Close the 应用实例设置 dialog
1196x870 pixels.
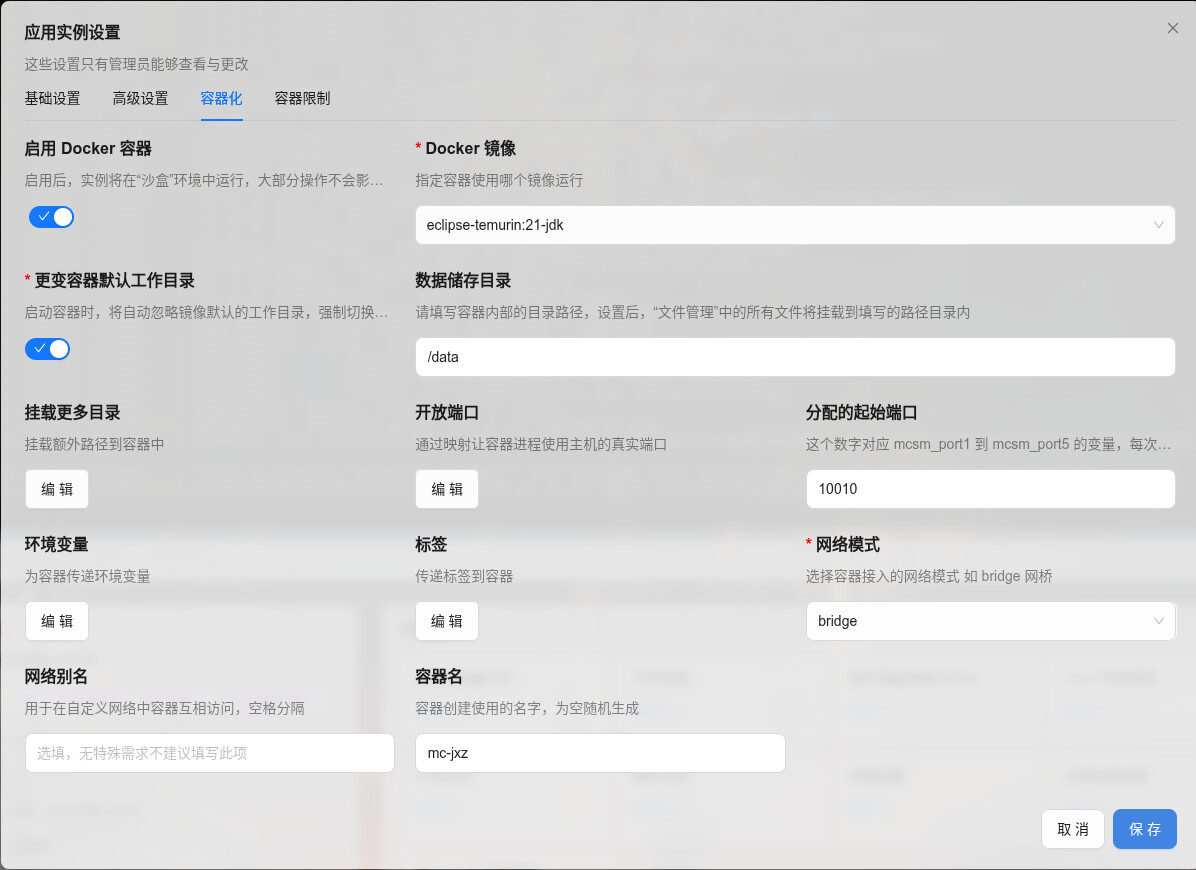[x=1172, y=28]
